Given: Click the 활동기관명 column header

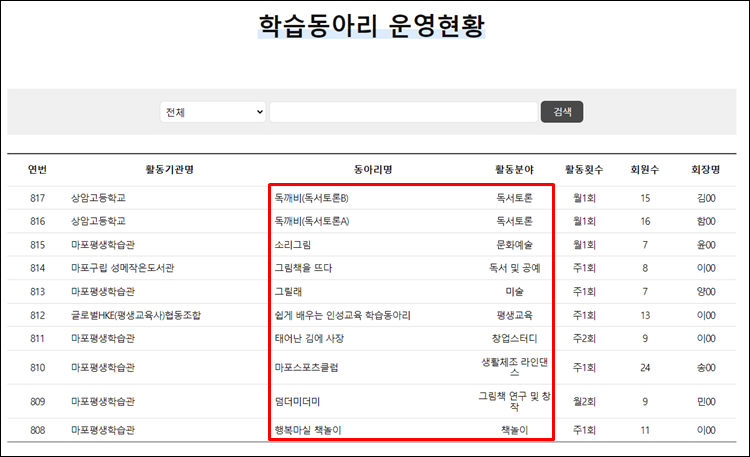Looking at the screenshot, I should [169, 169].
